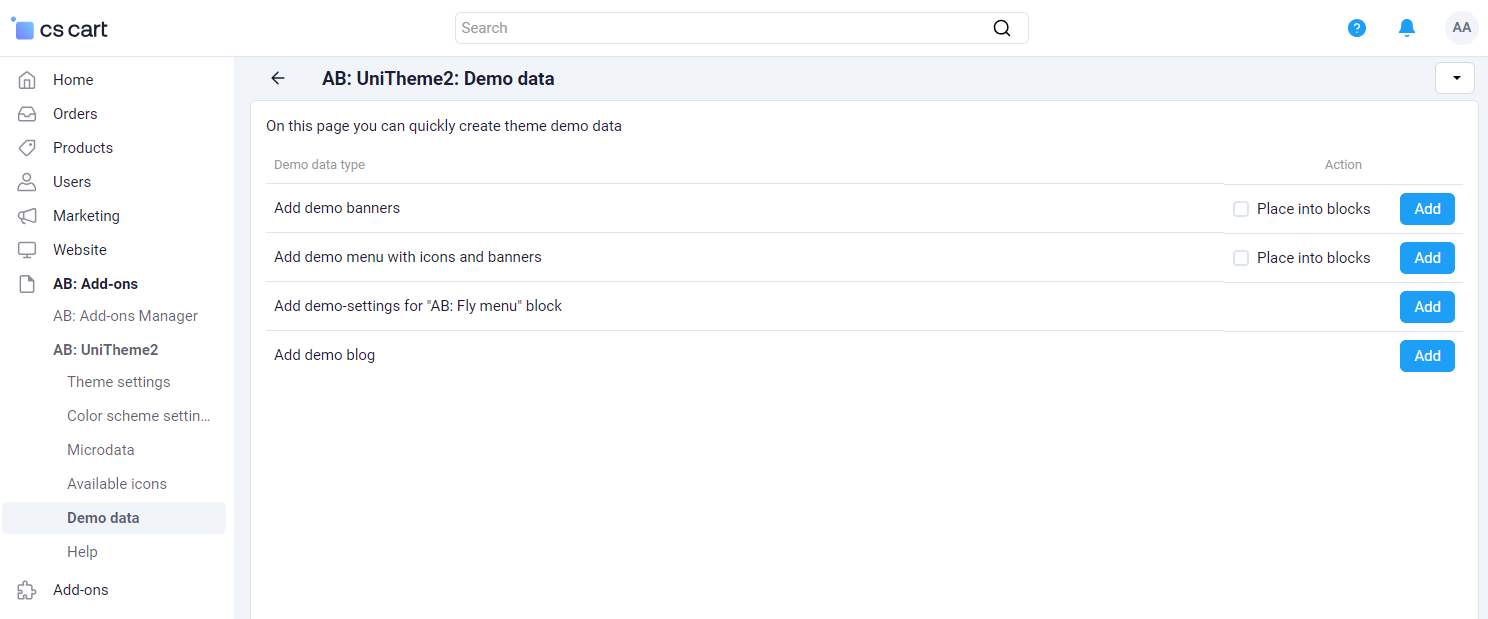1488x619 pixels.
Task: Open the AA user avatar menu
Action: pyautogui.click(x=1462, y=28)
